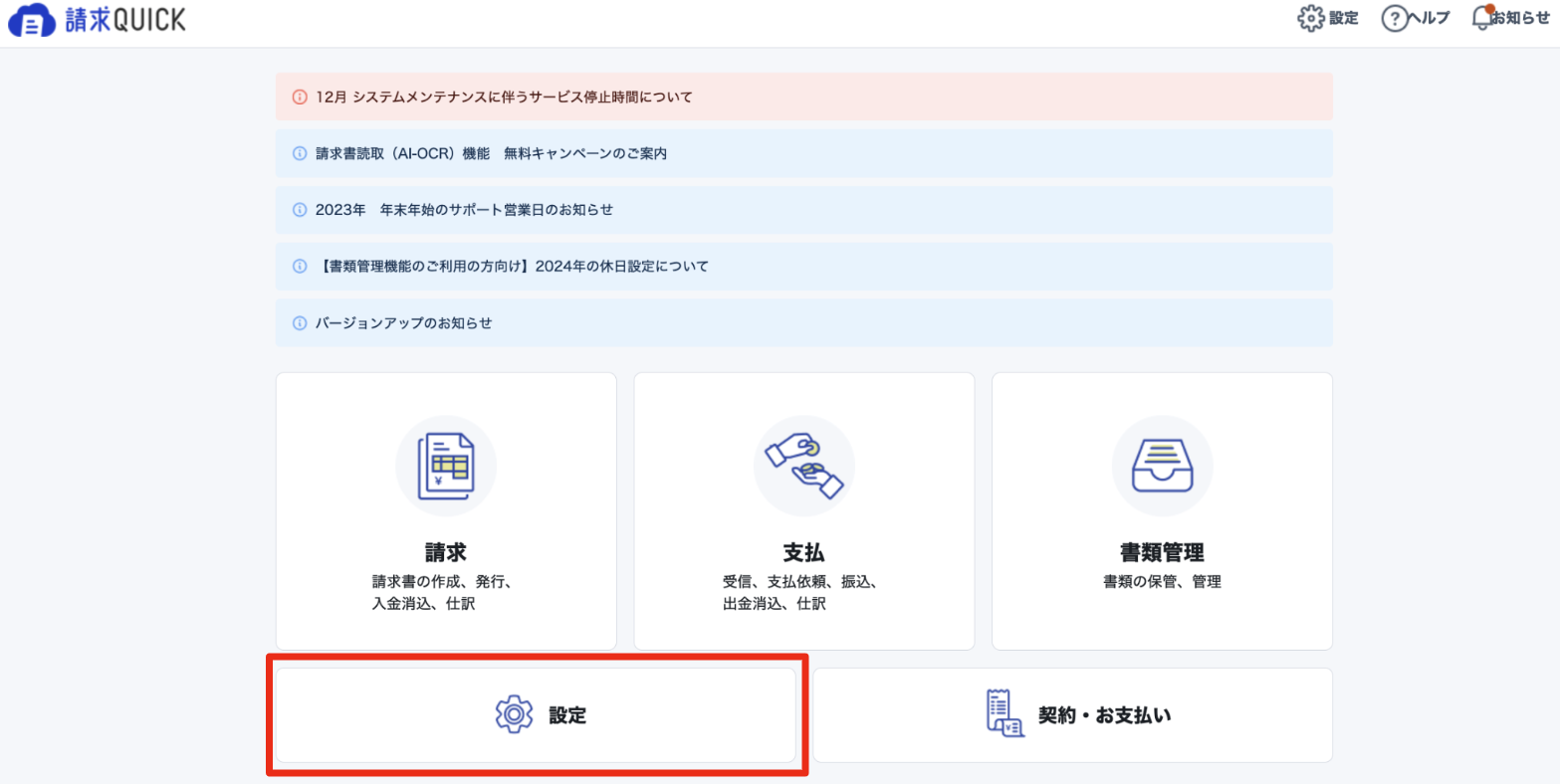Open 2023年 年末年始のサポート営業日 notice
The height and width of the screenshot is (784, 1560).
(803, 210)
